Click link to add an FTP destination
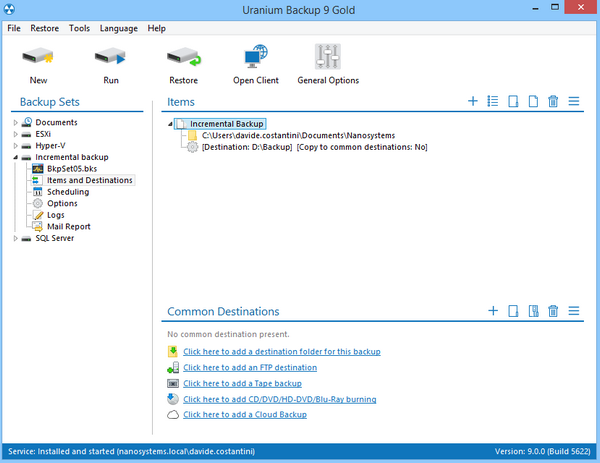 [250, 368]
